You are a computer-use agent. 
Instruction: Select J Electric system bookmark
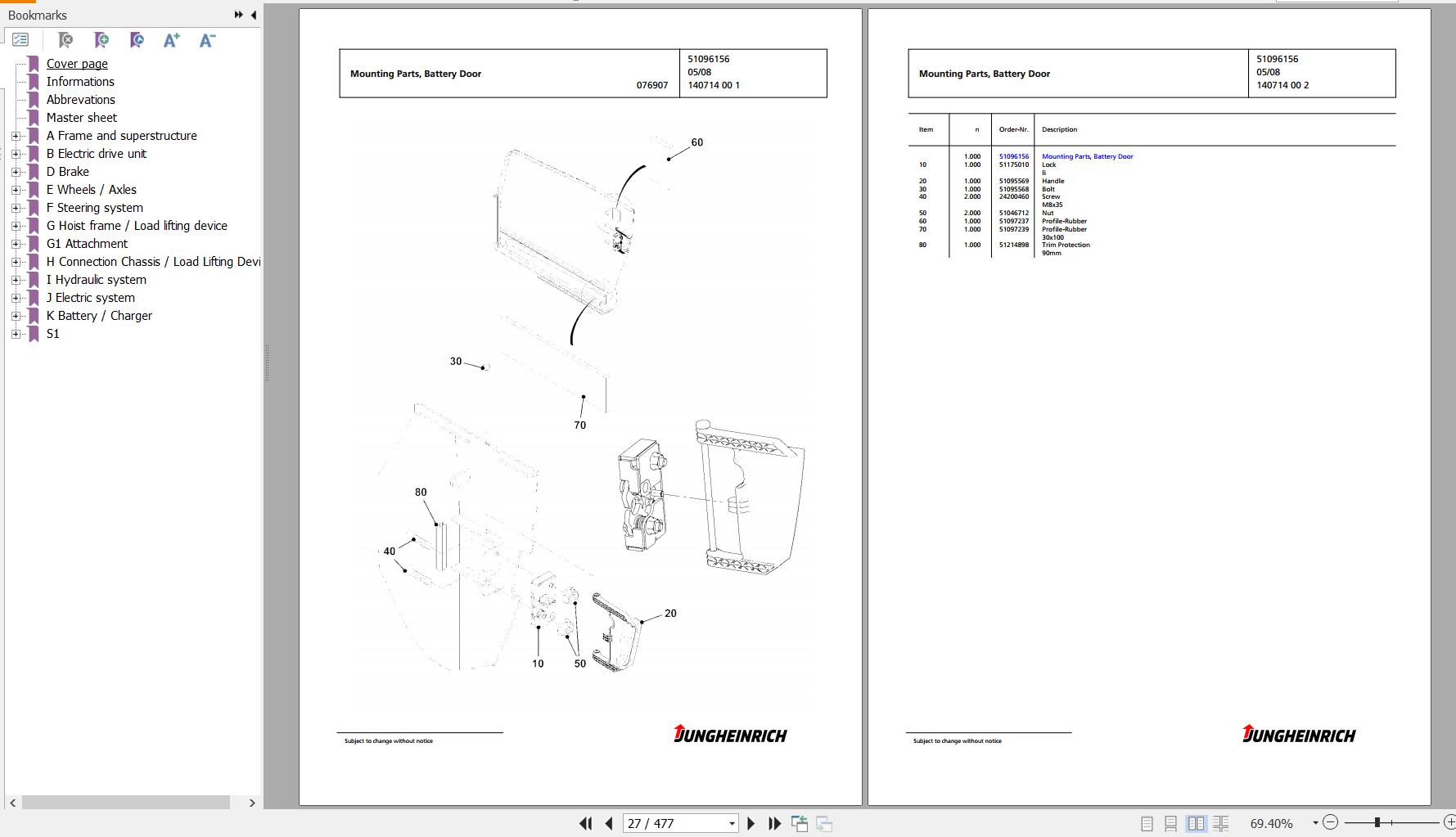90,298
